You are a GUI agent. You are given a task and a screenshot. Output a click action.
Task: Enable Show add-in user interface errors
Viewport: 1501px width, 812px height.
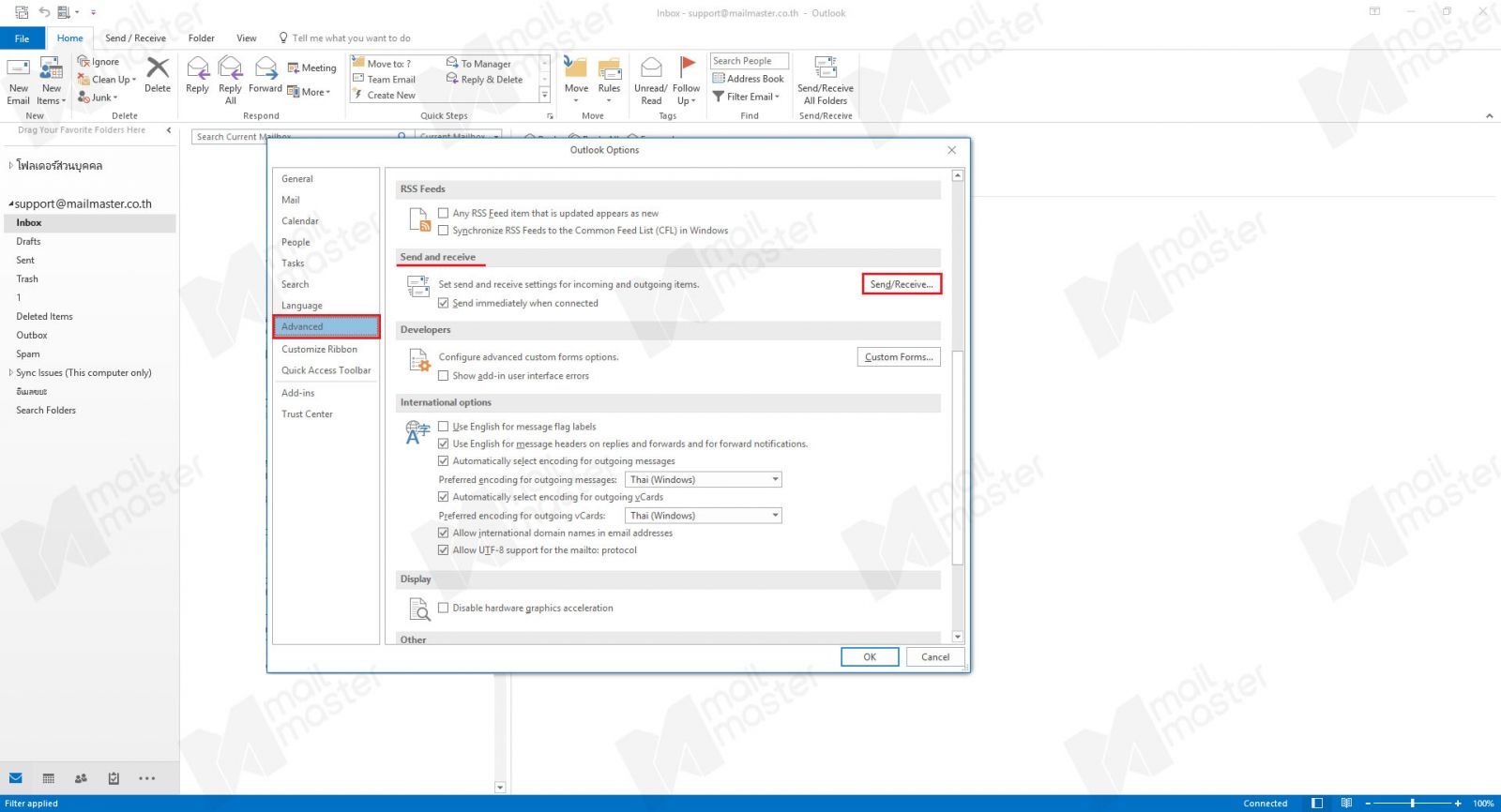click(x=444, y=376)
